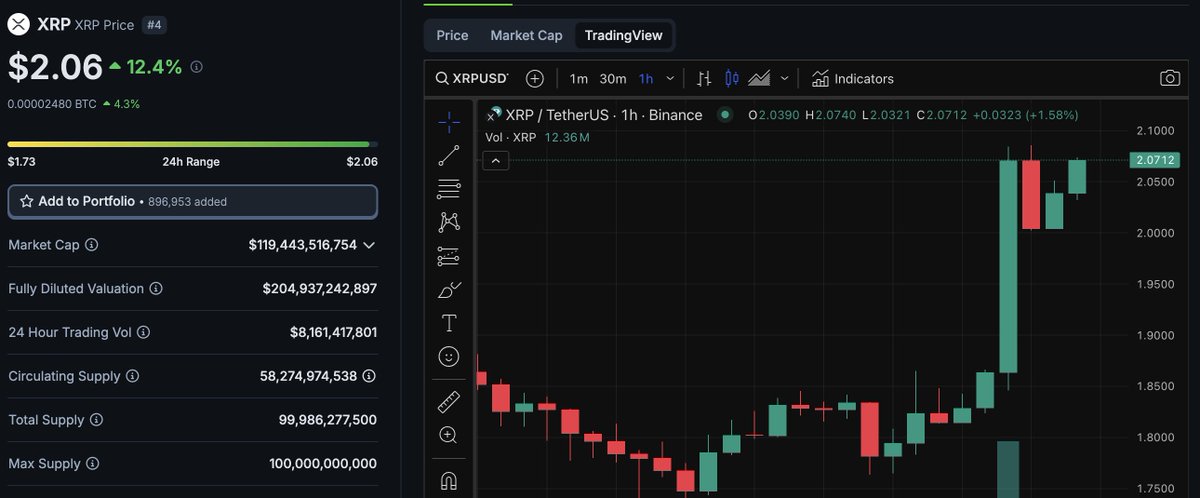Select the XABCD pattern tool

click(449, 221)
